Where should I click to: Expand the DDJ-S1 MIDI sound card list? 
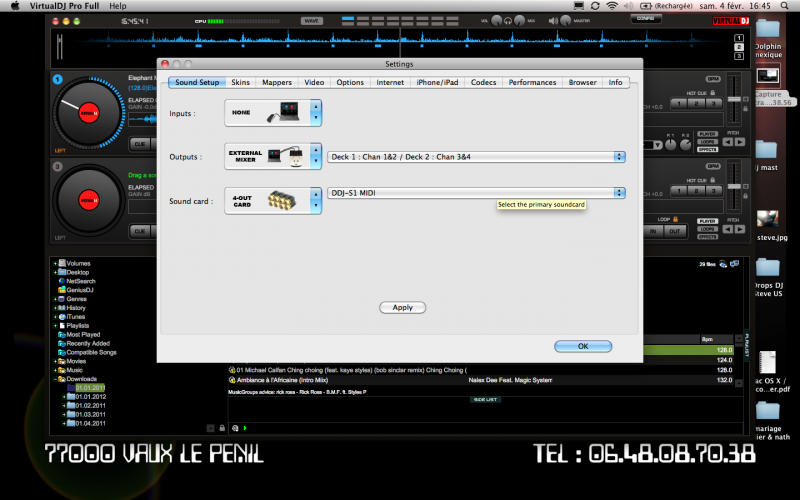coord(619,193)
